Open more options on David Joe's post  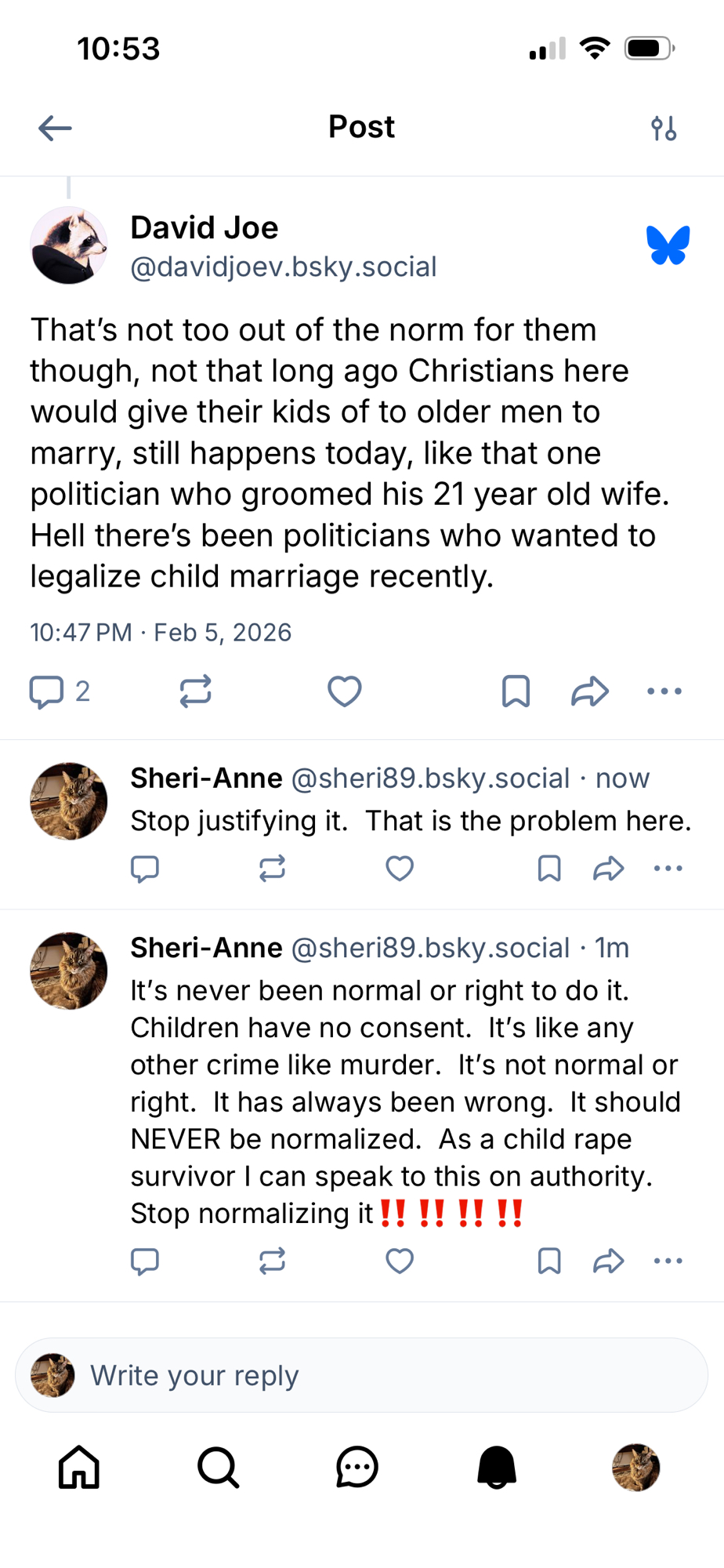(664, 691)
